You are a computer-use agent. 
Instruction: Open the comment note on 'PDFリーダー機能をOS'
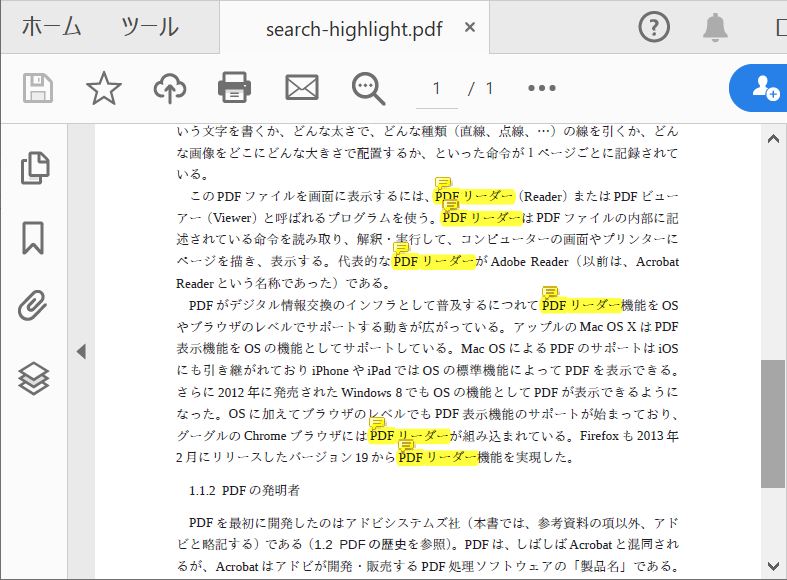click(550, 292)
